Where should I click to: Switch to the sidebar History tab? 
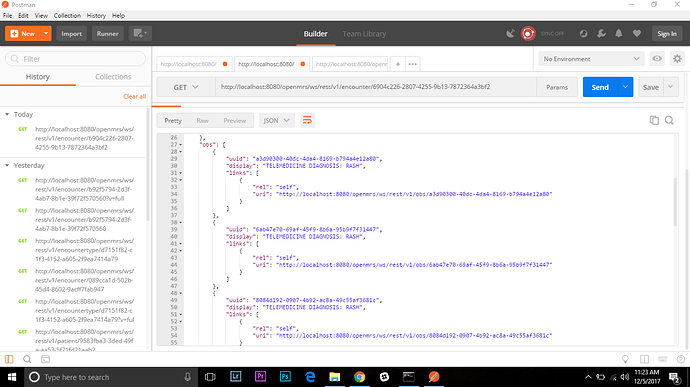click(x=37, y=77)
